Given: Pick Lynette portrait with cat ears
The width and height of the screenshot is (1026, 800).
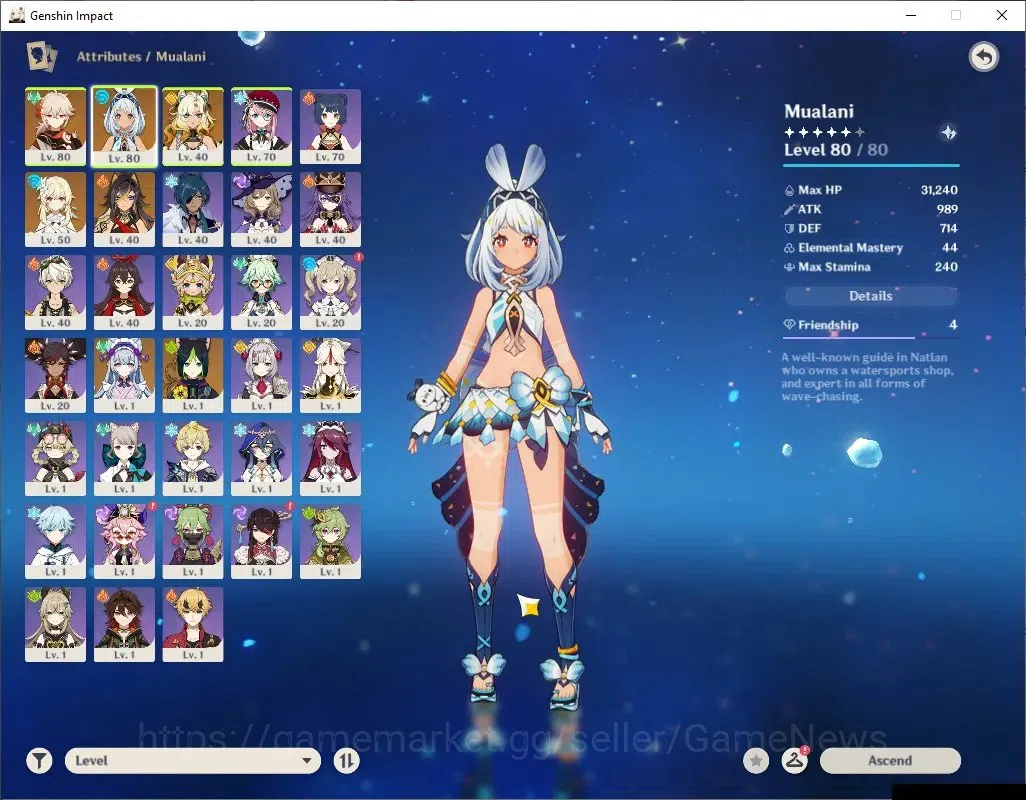Looking at the screenshot, I should [x=124, y=459].
